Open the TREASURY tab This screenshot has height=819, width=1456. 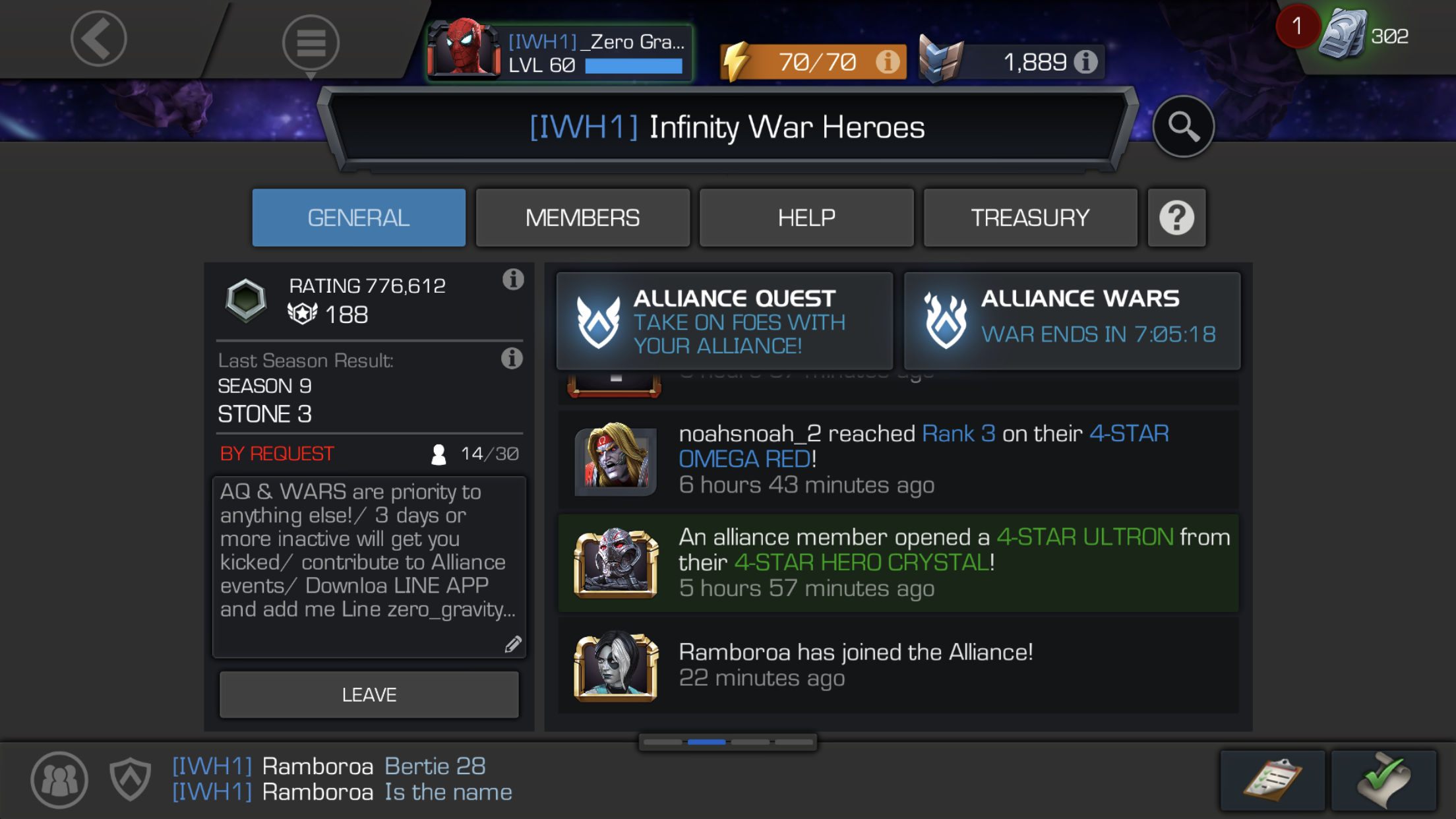coord(1030,218)
